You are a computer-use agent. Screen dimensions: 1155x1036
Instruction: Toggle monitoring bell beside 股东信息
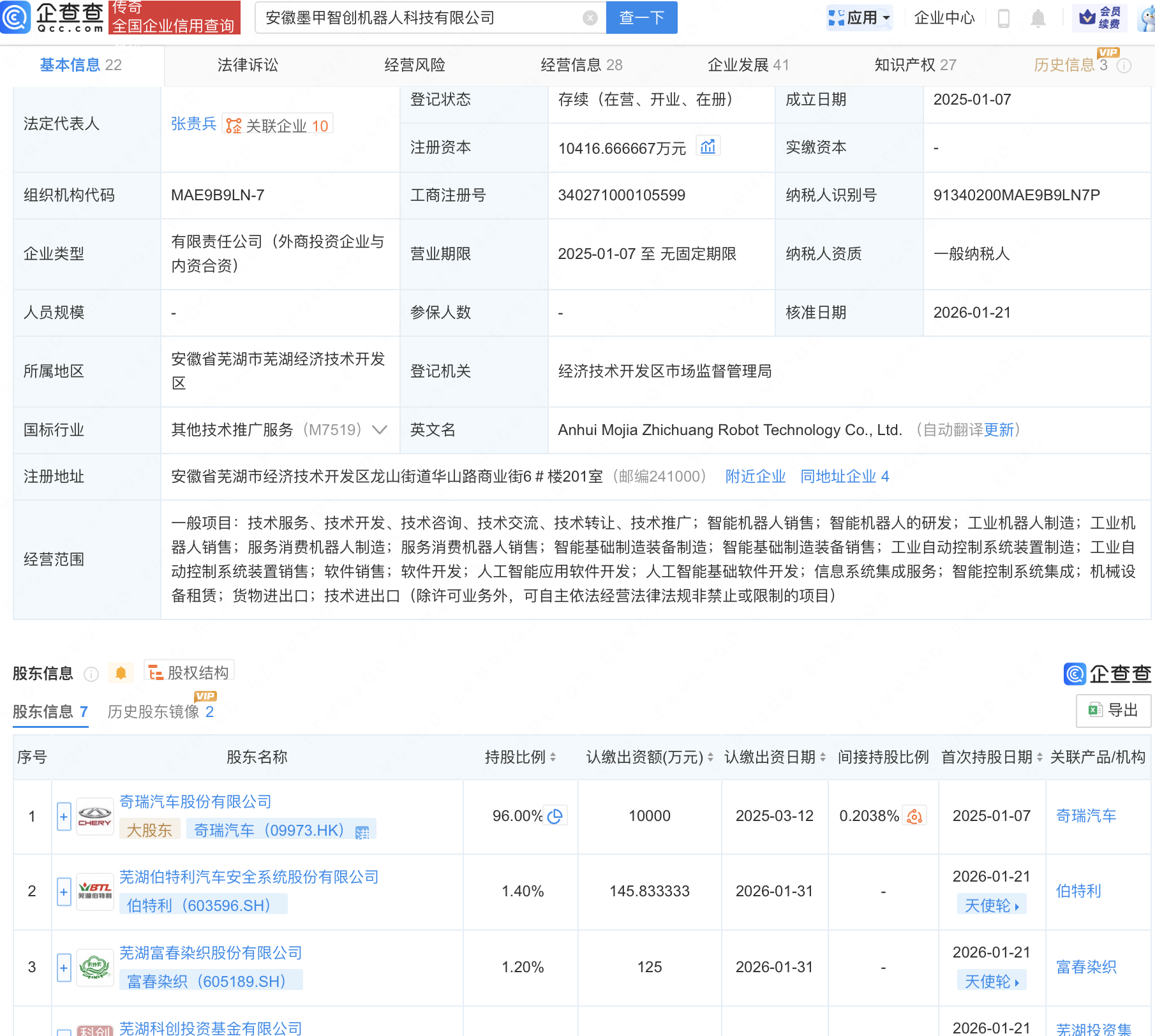(121, 672)
